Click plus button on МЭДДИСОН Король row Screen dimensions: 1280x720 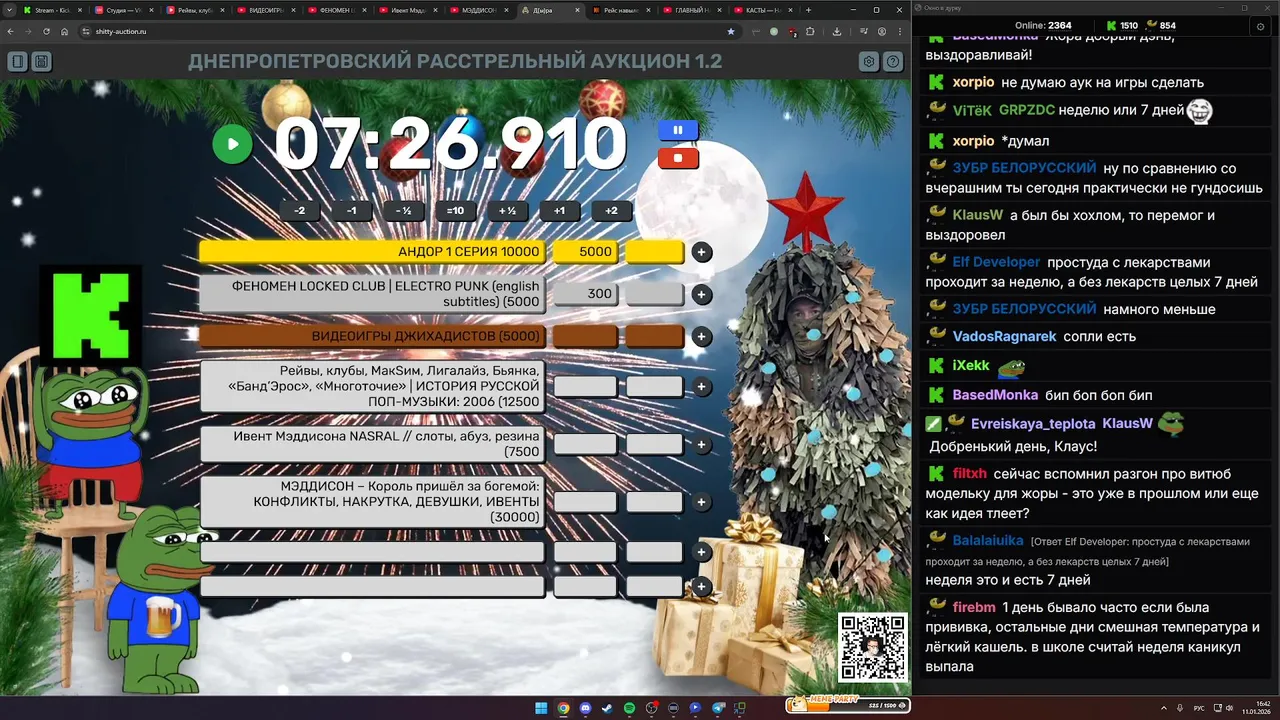(x=702, y=502)
